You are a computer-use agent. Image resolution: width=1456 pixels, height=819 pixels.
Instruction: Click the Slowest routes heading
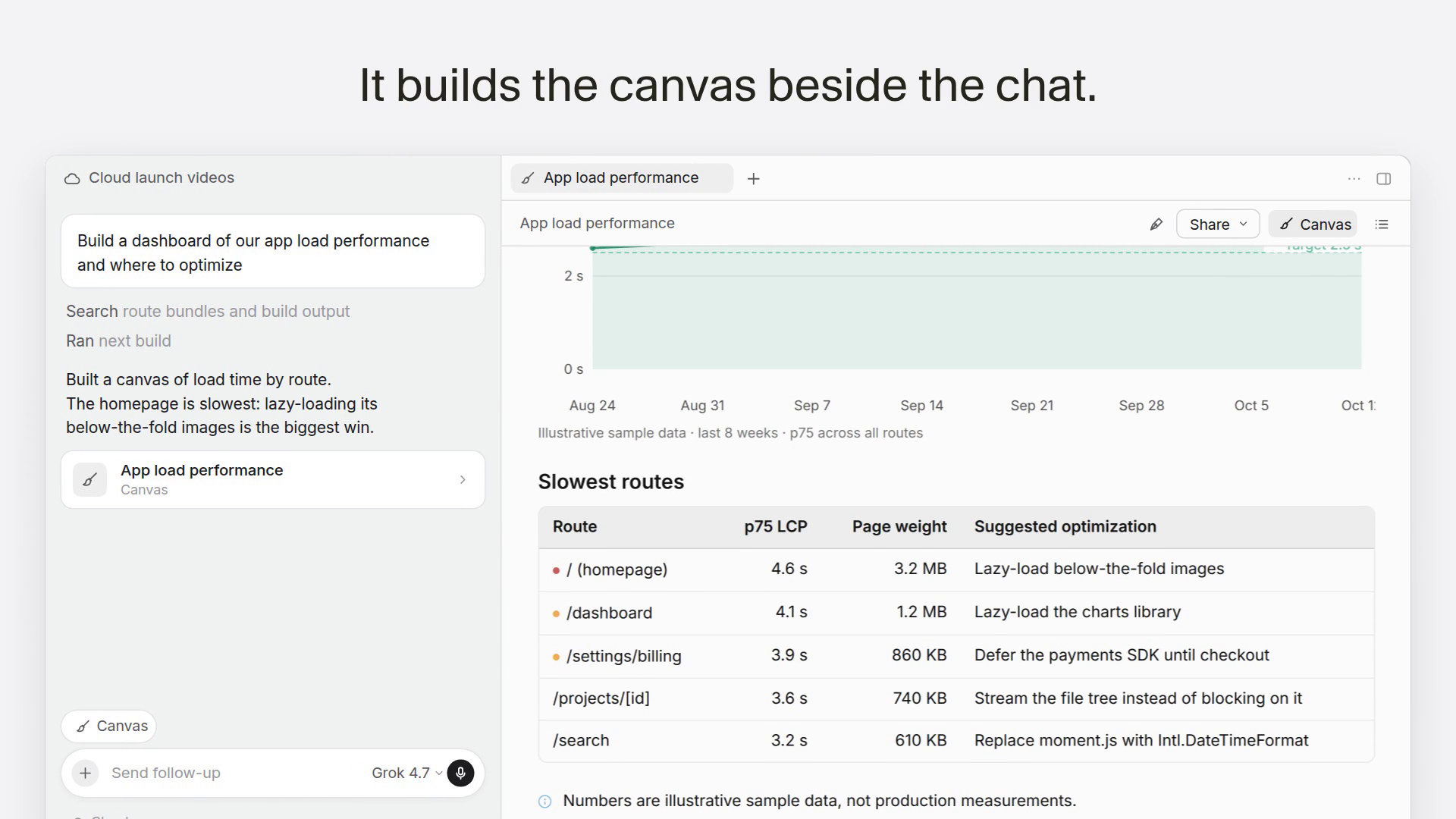pyautogui.click(x=611, y=482)
